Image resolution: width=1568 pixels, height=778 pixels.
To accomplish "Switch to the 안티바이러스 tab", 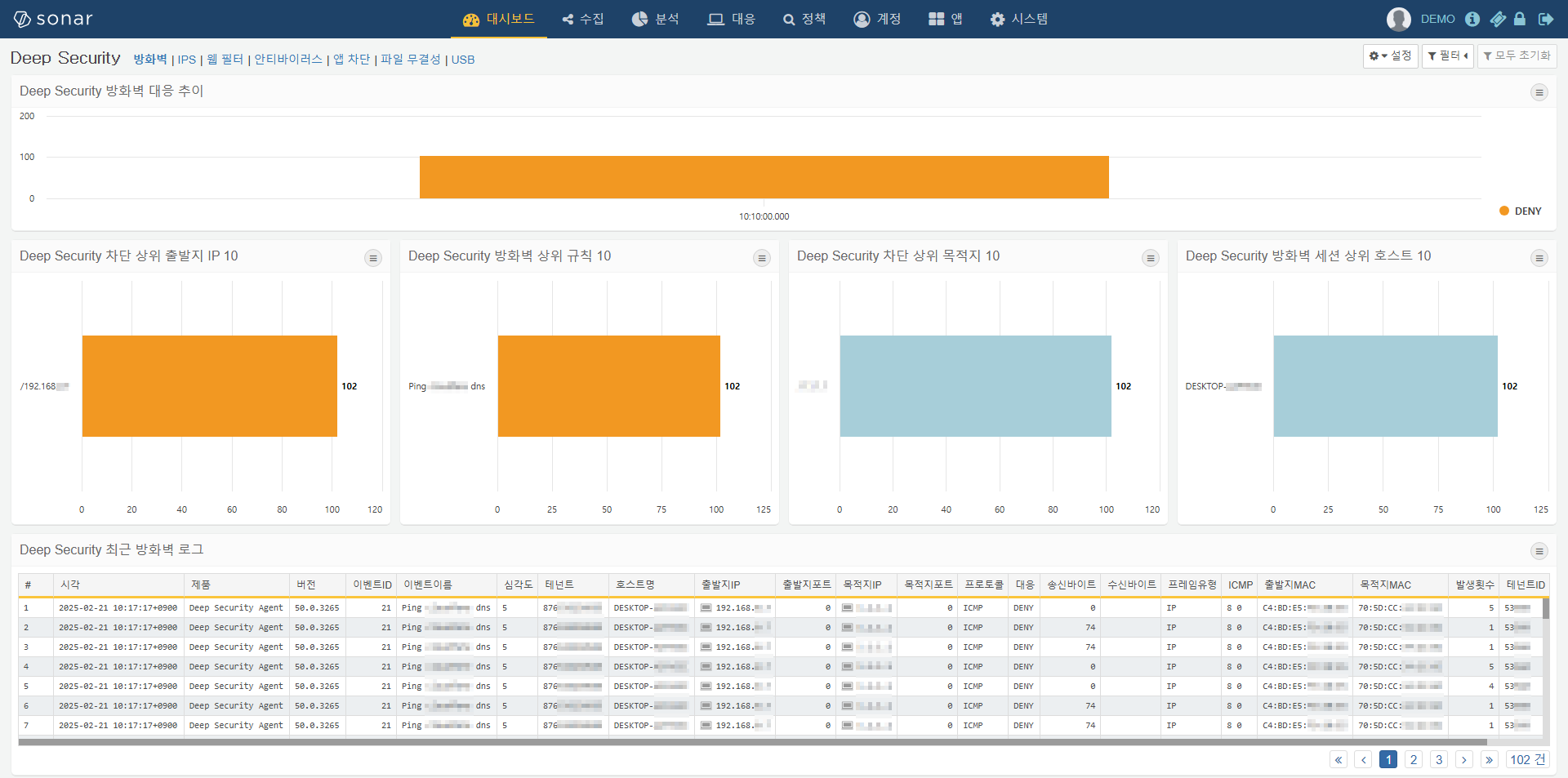I will pos(288,60).
